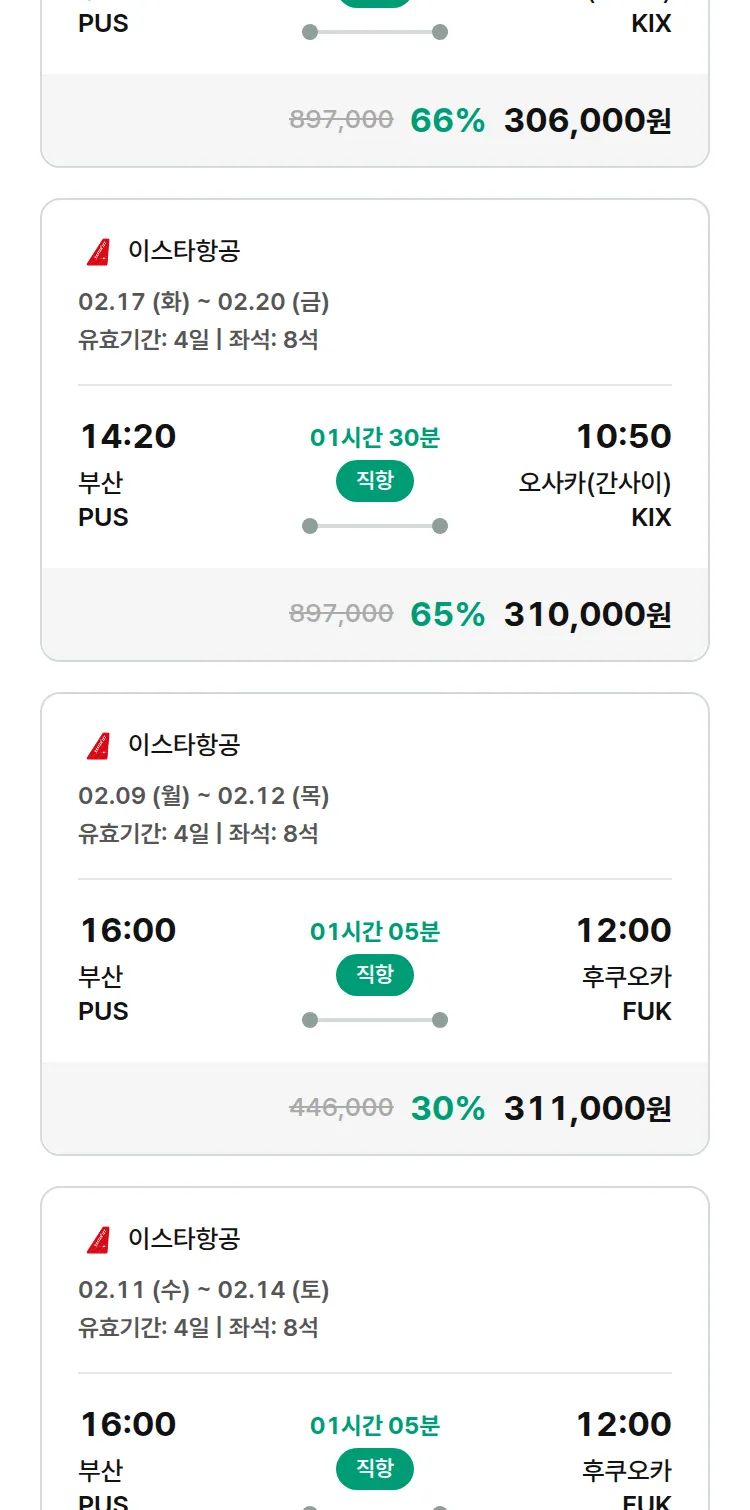Image resolution: width=750 pixels, height=1510 pixels.
Task: Pick the 311,000원 Fukuoka fare
Action: (x=587, y=1108)
